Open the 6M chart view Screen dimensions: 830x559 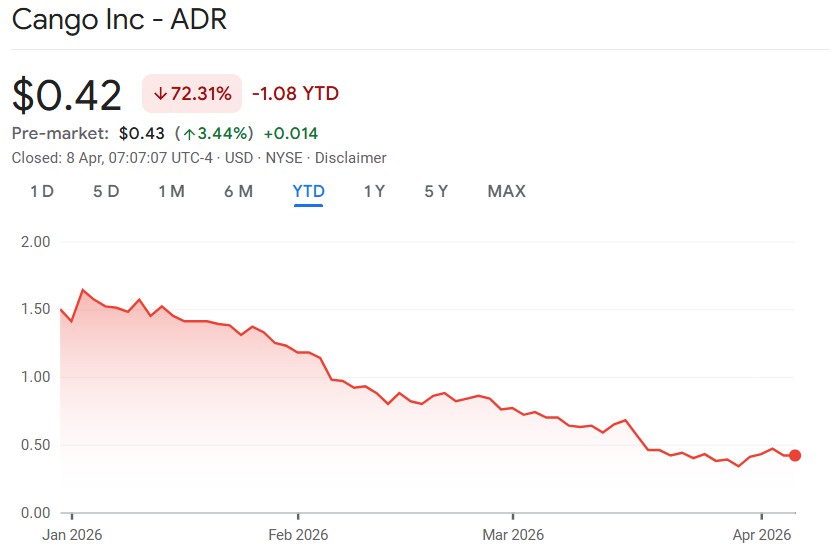pyautogui.click(x=238, y=191)
